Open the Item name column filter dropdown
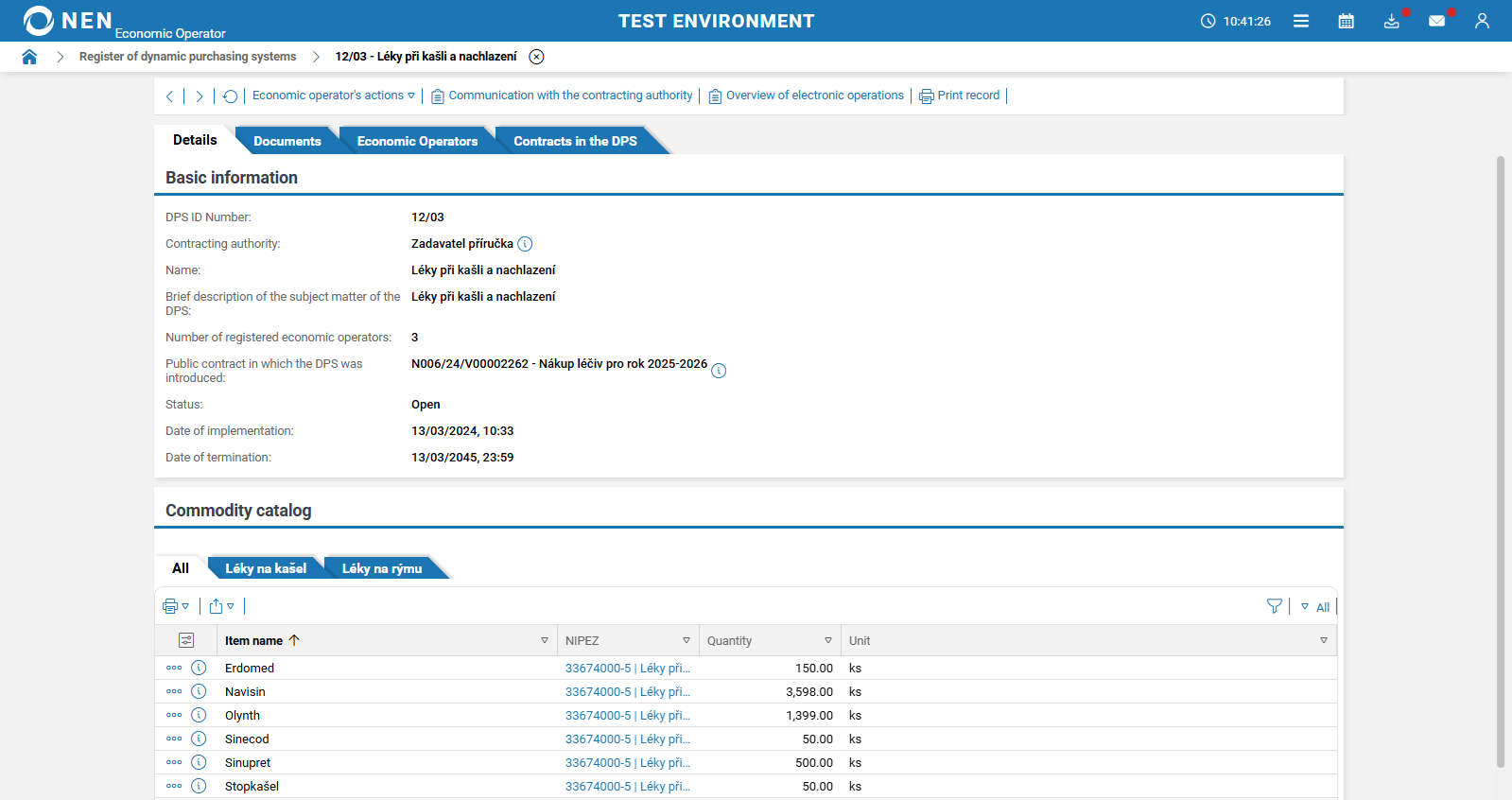Viewport: 1512px width, 800px height. coord(545,640)
